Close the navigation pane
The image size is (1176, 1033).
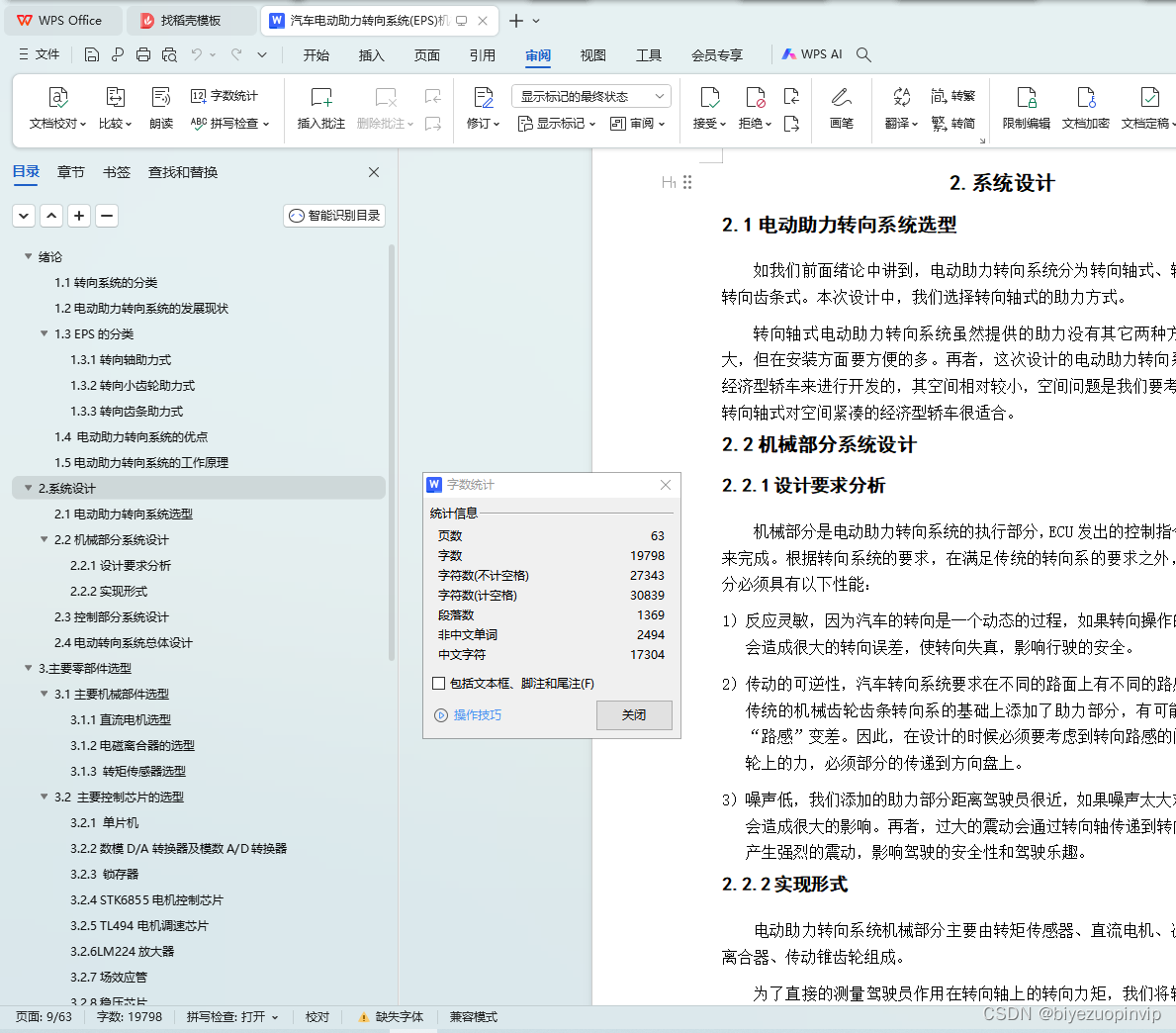(374, 172)
